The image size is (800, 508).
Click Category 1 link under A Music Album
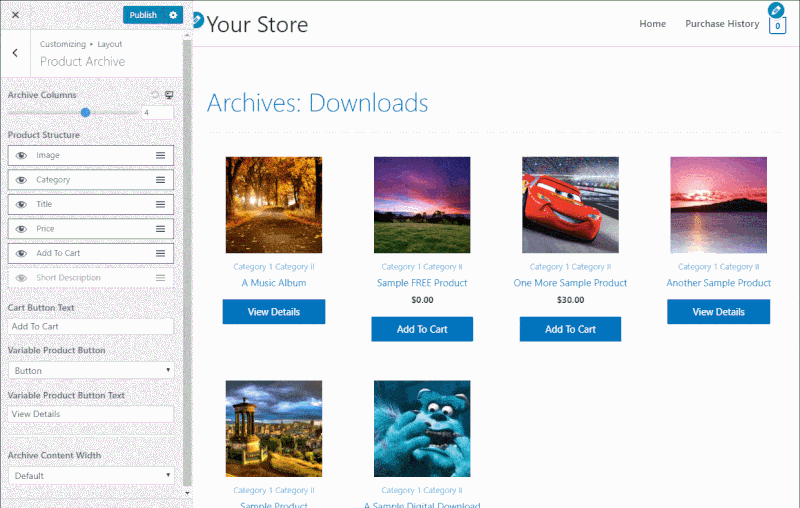(253, 267)
